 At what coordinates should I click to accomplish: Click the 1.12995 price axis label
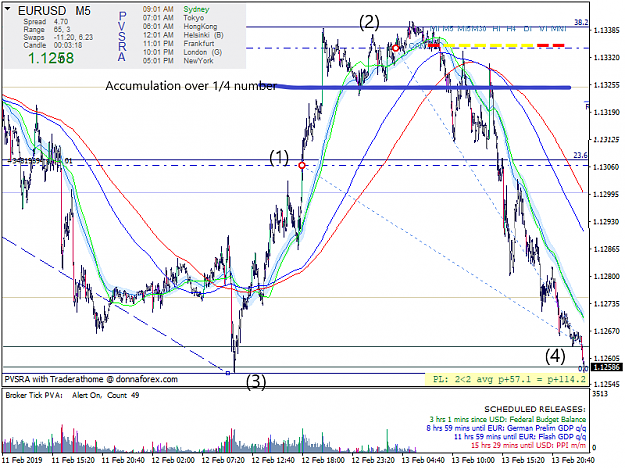pyautogui.click(x=607, y=194)
